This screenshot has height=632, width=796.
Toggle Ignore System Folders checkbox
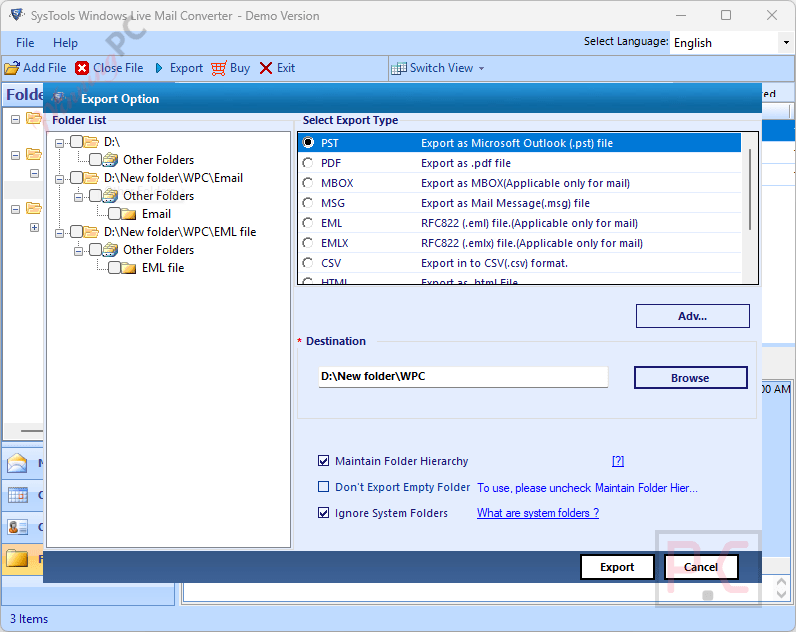tap(323, 513)
